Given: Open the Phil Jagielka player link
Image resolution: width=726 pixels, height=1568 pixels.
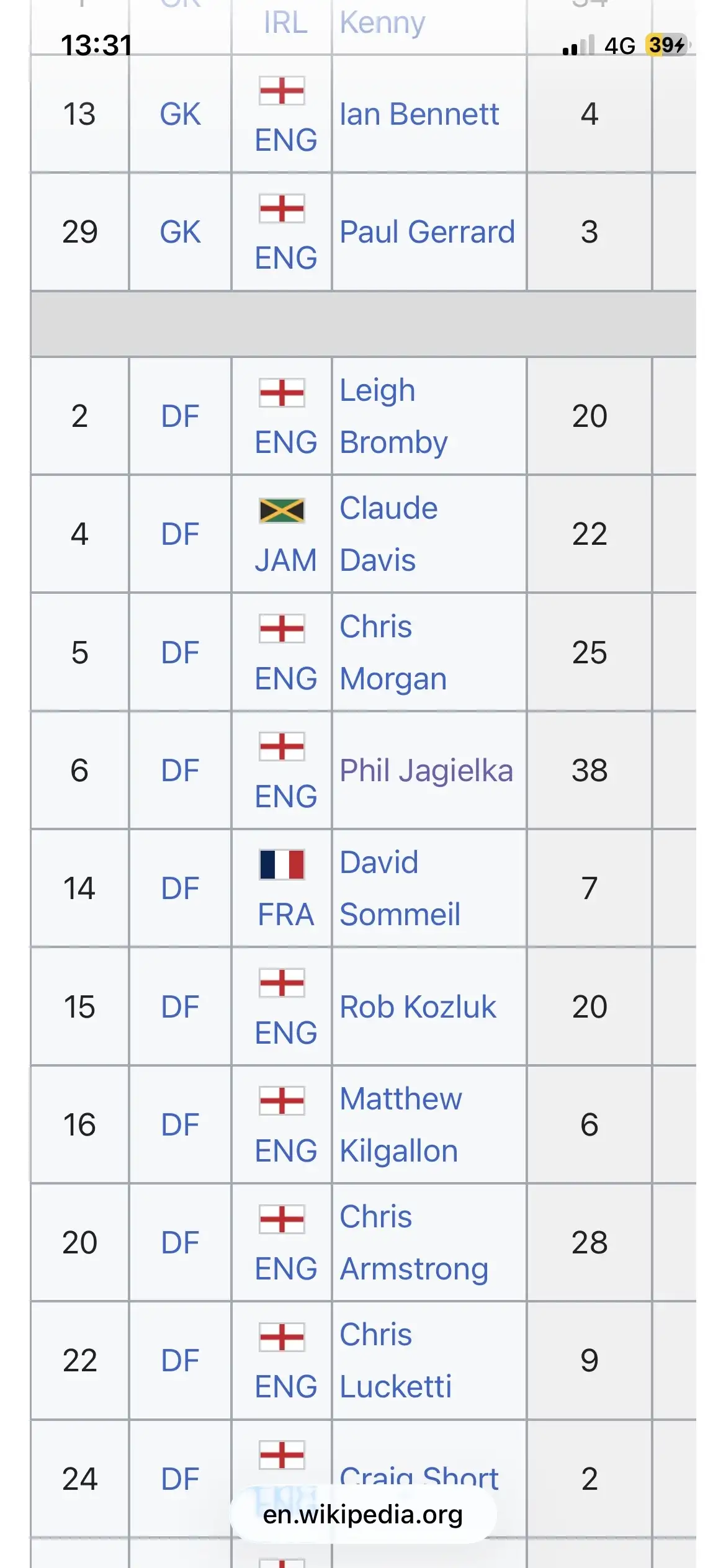Looking at the screenshot, I should pyautogui.click(x=426, y=771).
